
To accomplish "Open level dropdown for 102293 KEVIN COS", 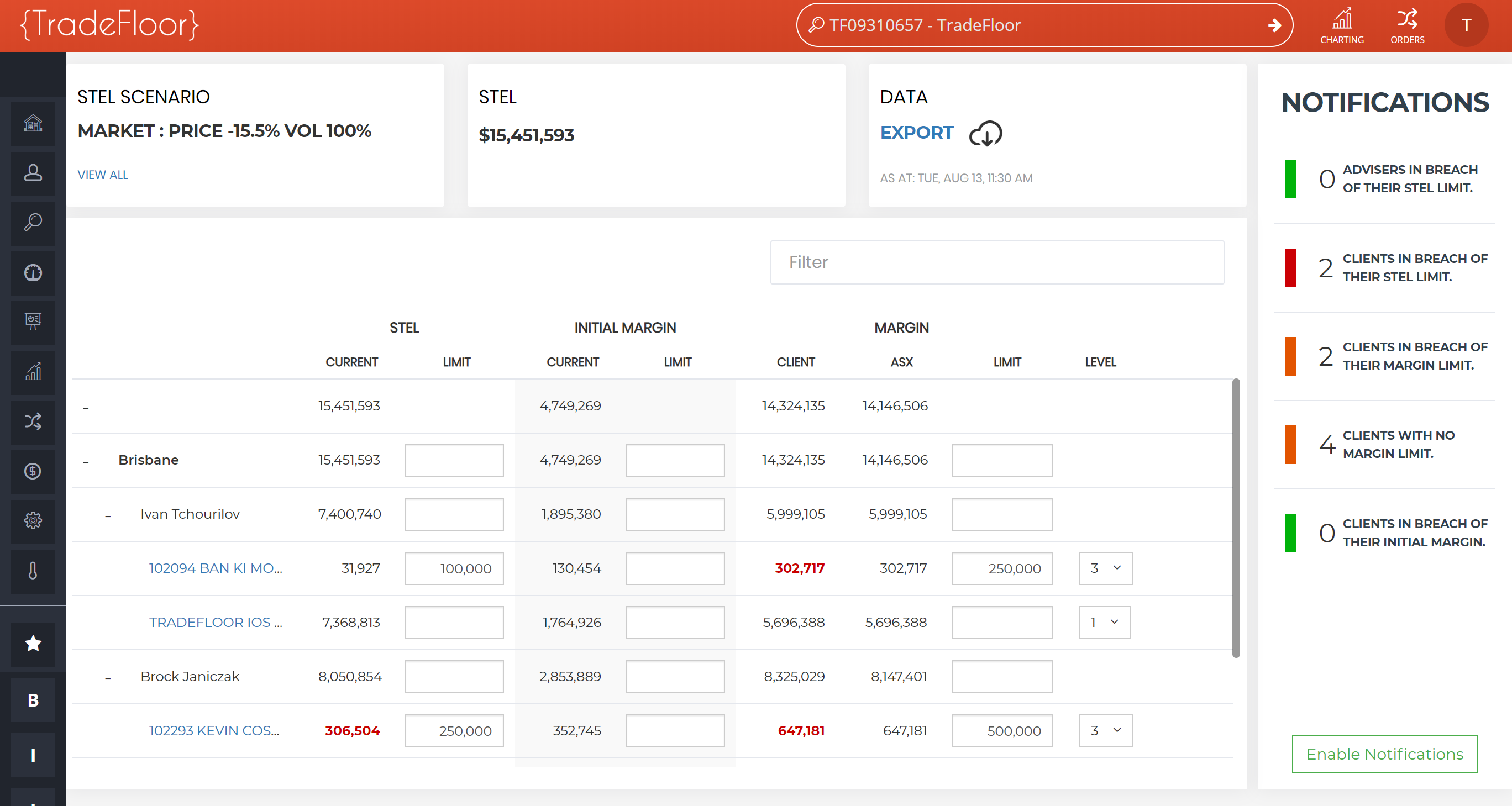I will click(x=1105, y=730).
